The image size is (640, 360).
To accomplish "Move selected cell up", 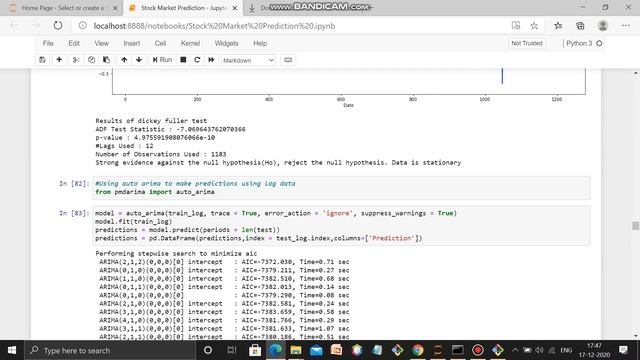I will [x=124, y=60].
